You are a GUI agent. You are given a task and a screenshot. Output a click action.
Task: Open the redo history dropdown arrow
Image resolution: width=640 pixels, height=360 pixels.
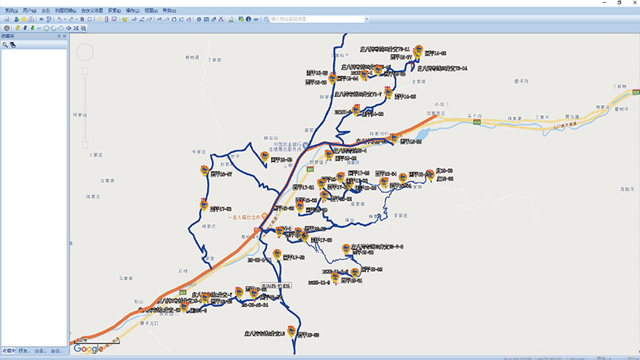[x=77, y=19]
